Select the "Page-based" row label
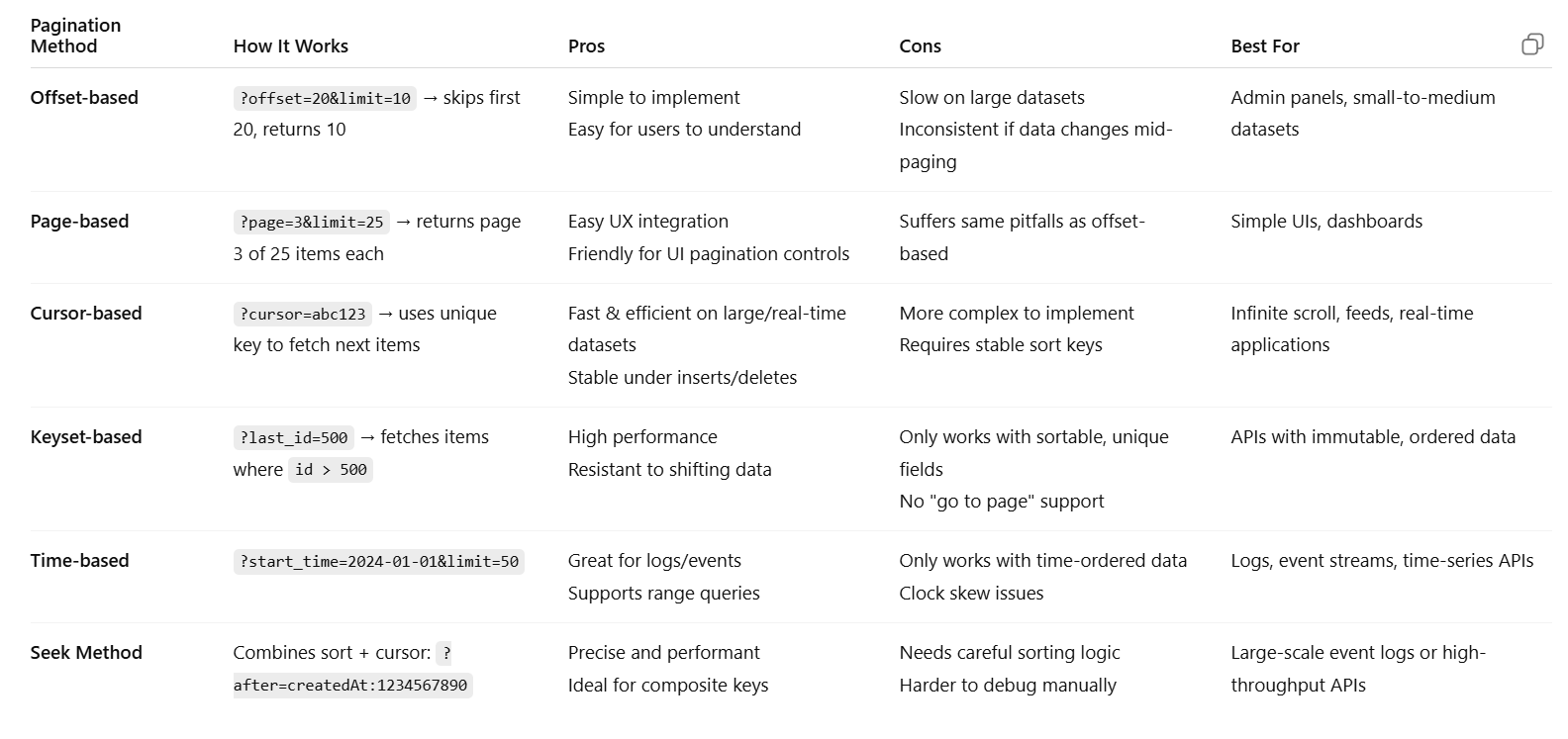The image size is (1568, 739). [79, 222]
